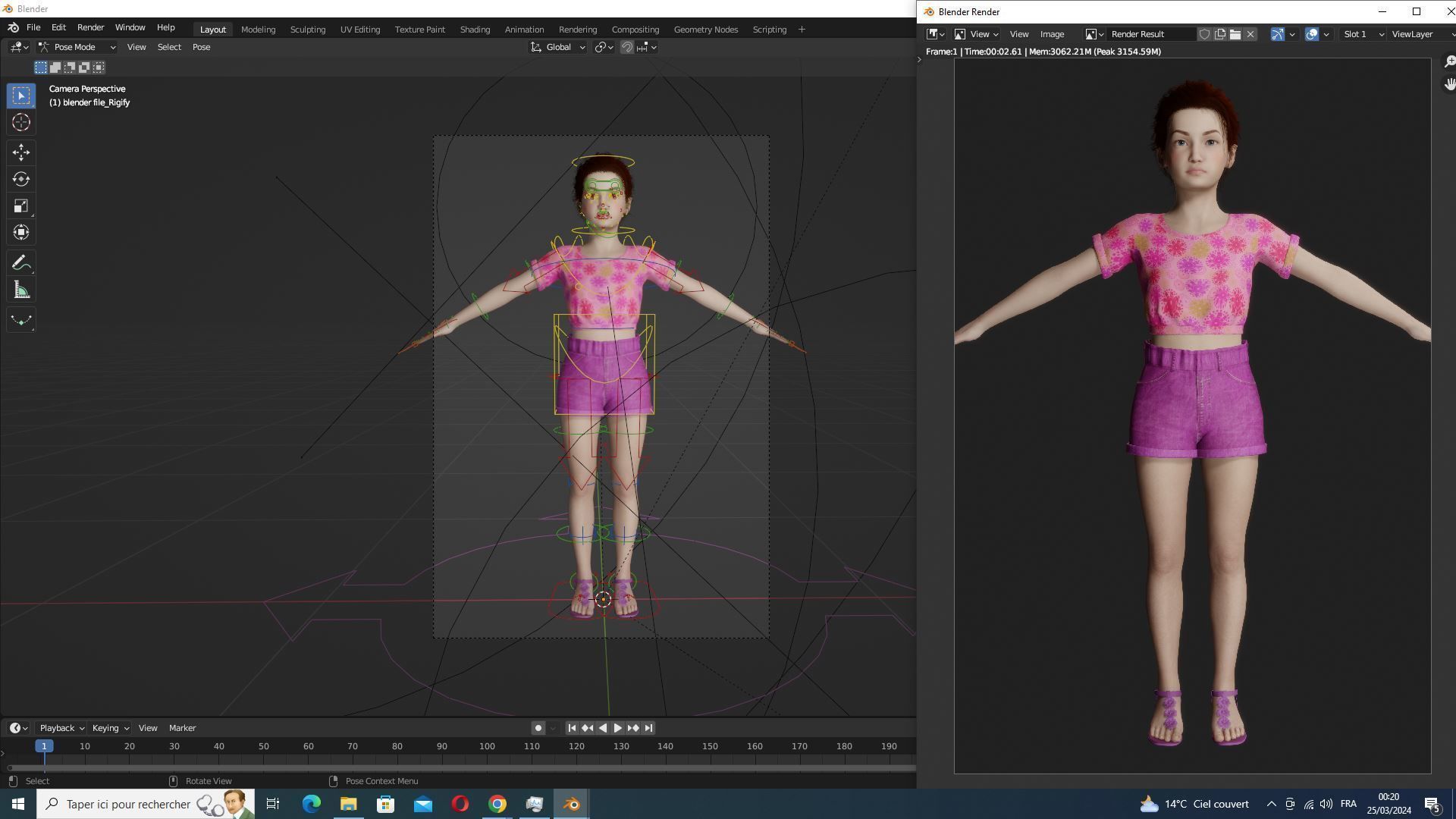Viewport: 1456px width, 819px height.
Task: Open timeline editor type dropdown
Action: 19,728
